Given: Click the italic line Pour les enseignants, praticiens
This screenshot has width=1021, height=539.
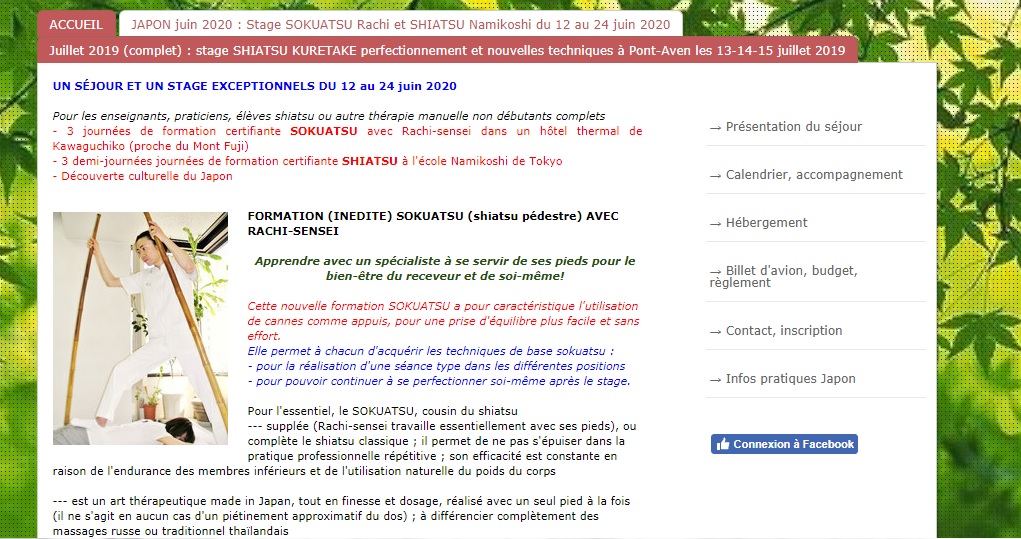Looking at the screenshot, I should pos(329,116).
